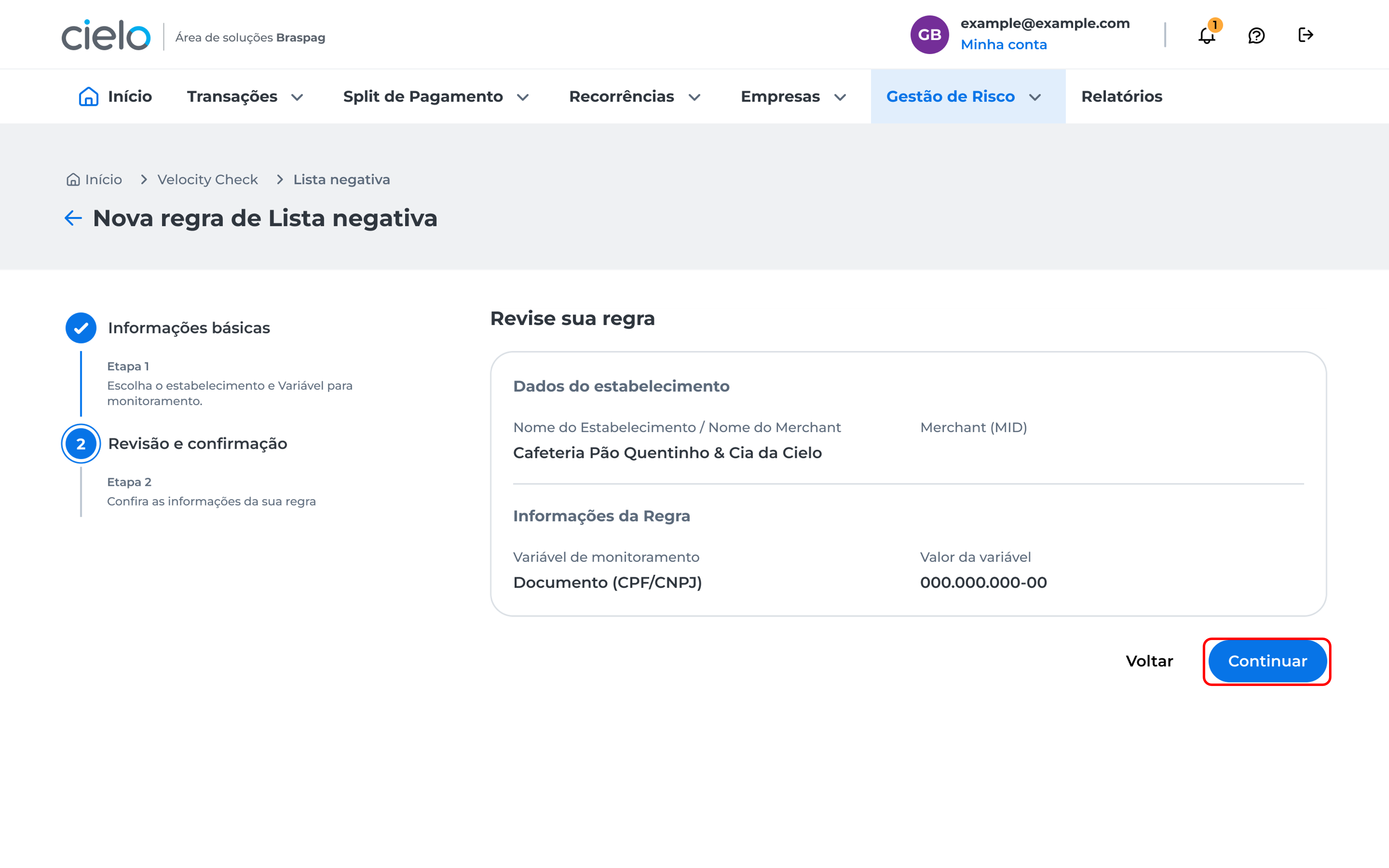Go to the Relatórios tab
1389x868 pixels.
[x=1121, y=96]
